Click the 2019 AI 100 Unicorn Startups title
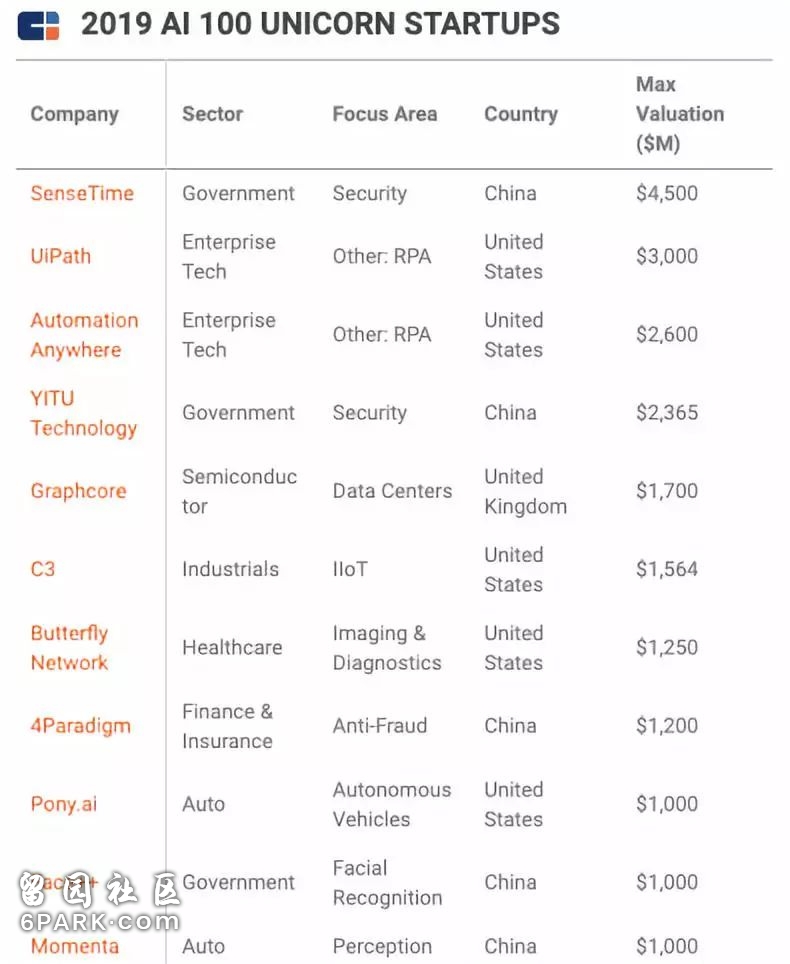790x964 pixels. coord(320,25)
